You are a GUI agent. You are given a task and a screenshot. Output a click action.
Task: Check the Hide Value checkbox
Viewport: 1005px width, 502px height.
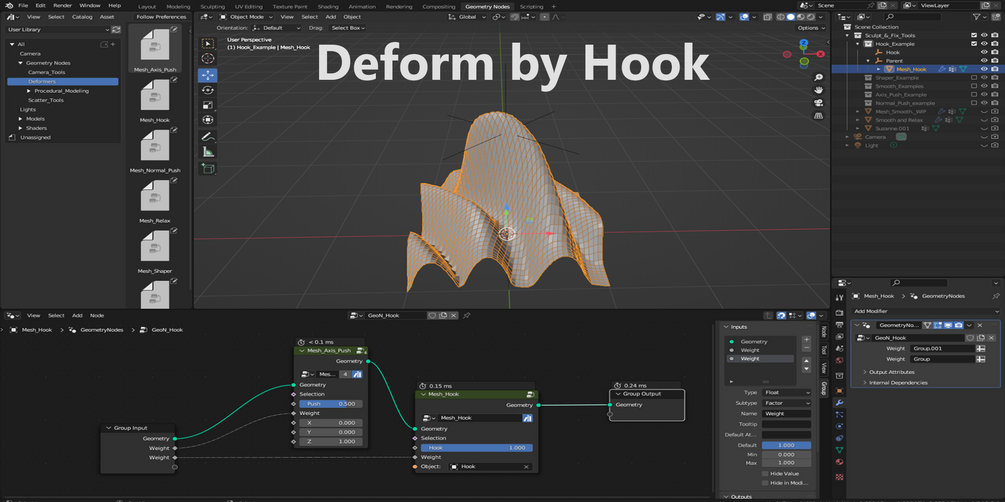[765, 474]
